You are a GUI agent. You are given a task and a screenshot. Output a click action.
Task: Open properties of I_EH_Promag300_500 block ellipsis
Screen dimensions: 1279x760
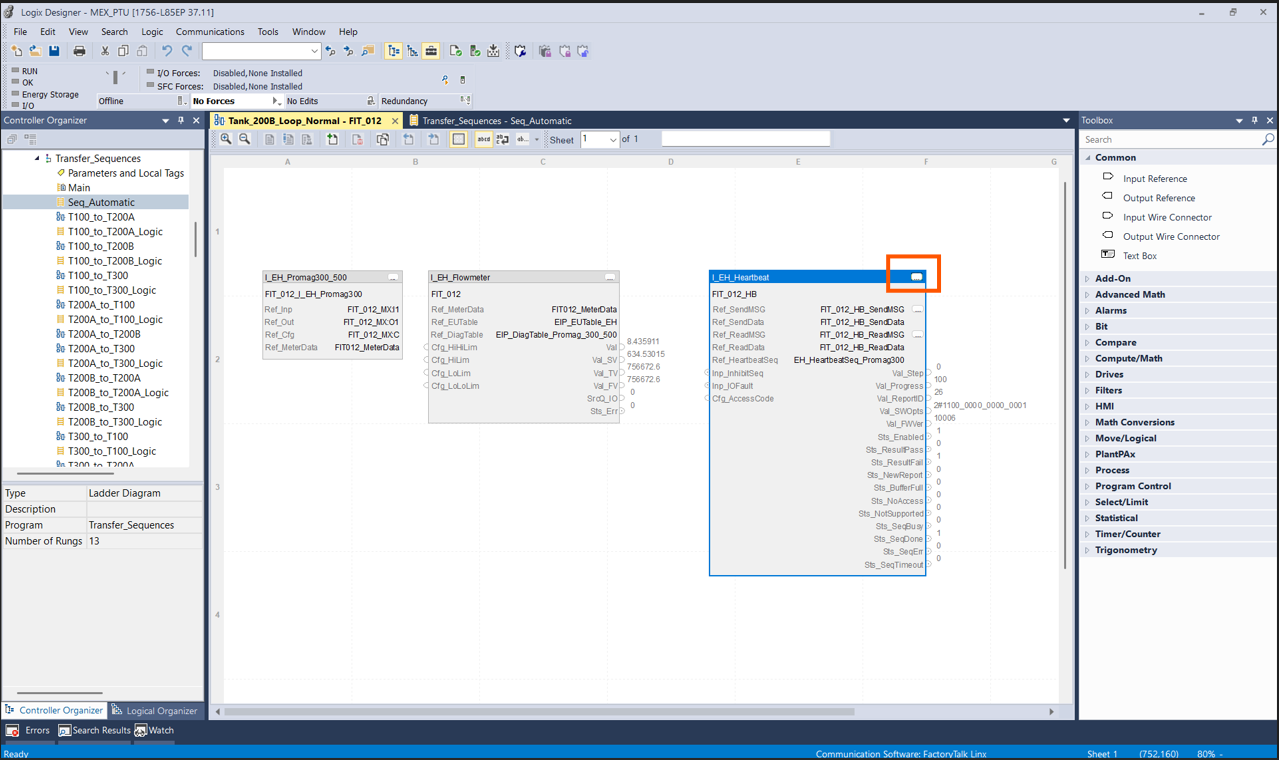point(393,277)
